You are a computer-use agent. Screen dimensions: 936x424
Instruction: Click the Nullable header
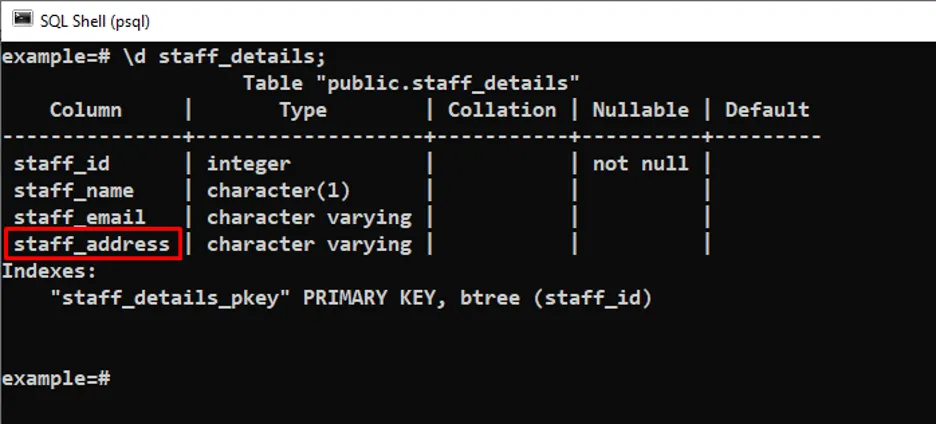point(640,110)
